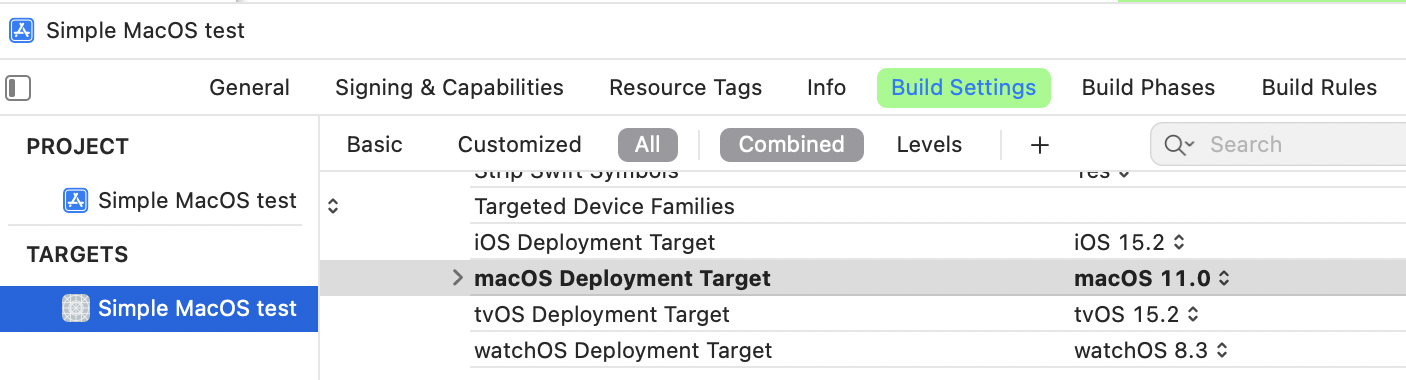This screenshot has height=380, width=1406.
Task: Open the iOS 15.2 version dropdown
Action: (x=1129, y=242)
